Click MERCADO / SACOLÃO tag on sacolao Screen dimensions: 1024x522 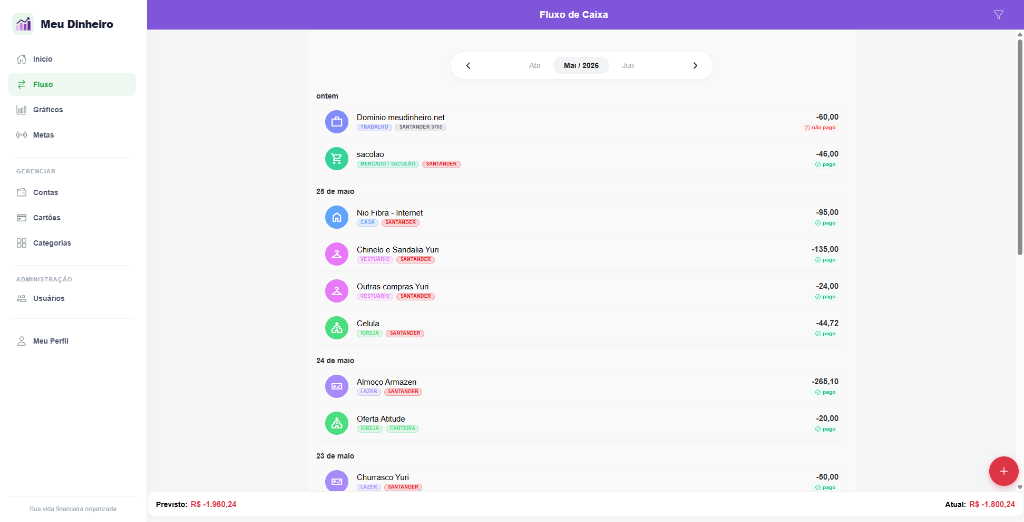388,165
